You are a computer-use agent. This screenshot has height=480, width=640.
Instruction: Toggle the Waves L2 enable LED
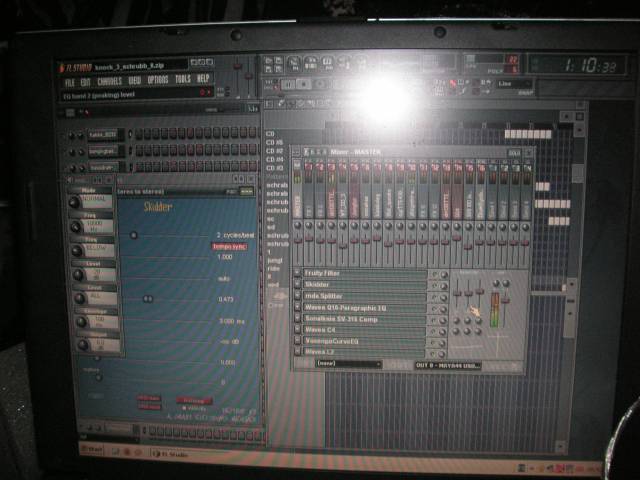(434, 353)
